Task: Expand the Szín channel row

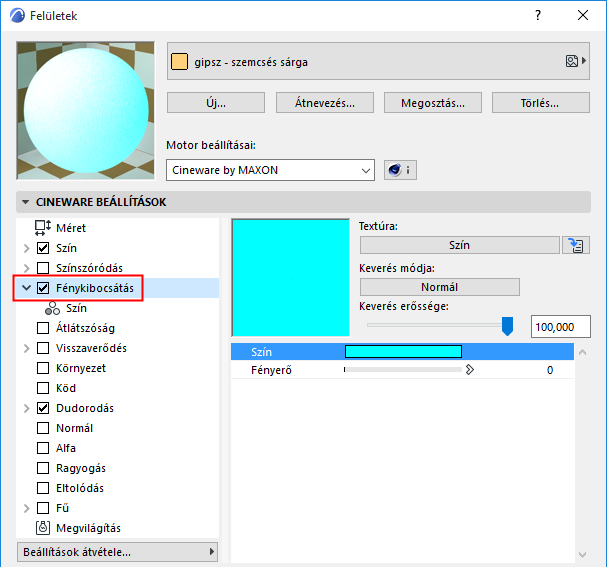Action: pos(26,248)
